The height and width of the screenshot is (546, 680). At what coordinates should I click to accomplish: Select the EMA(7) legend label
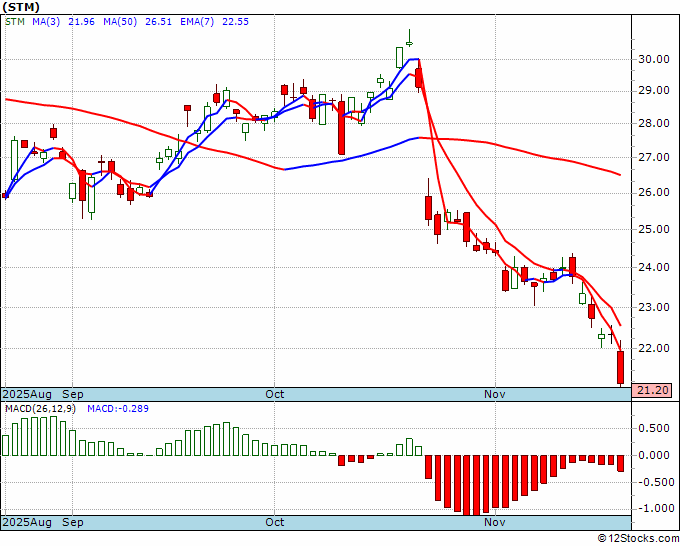pos(197,22)
